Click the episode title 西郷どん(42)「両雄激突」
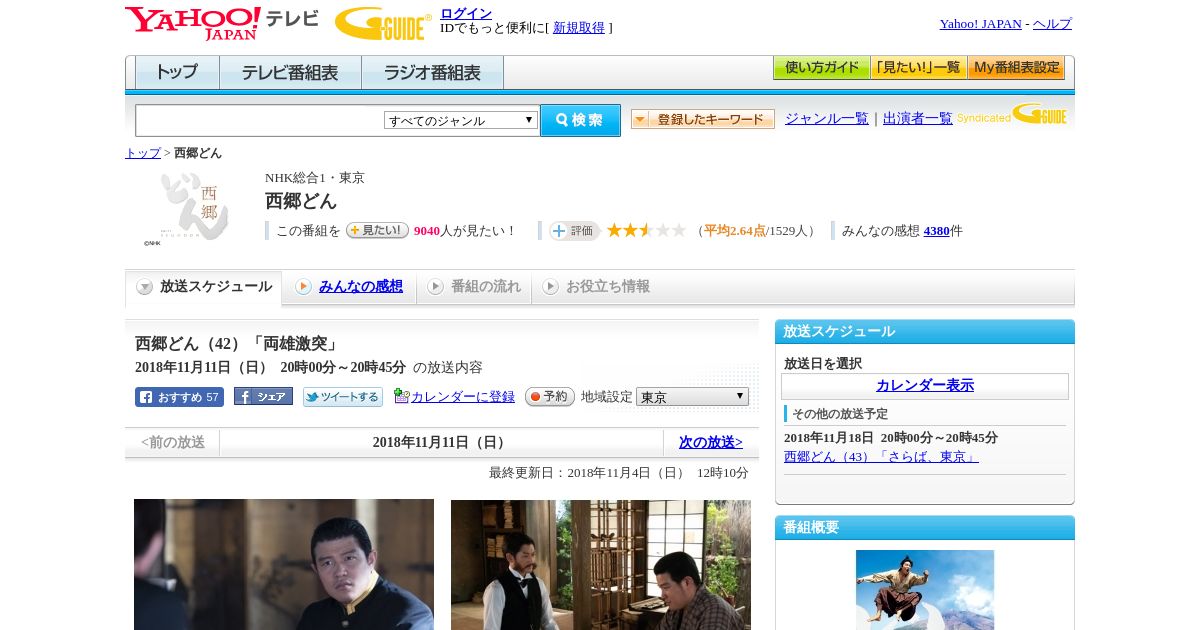 [237, 344]
